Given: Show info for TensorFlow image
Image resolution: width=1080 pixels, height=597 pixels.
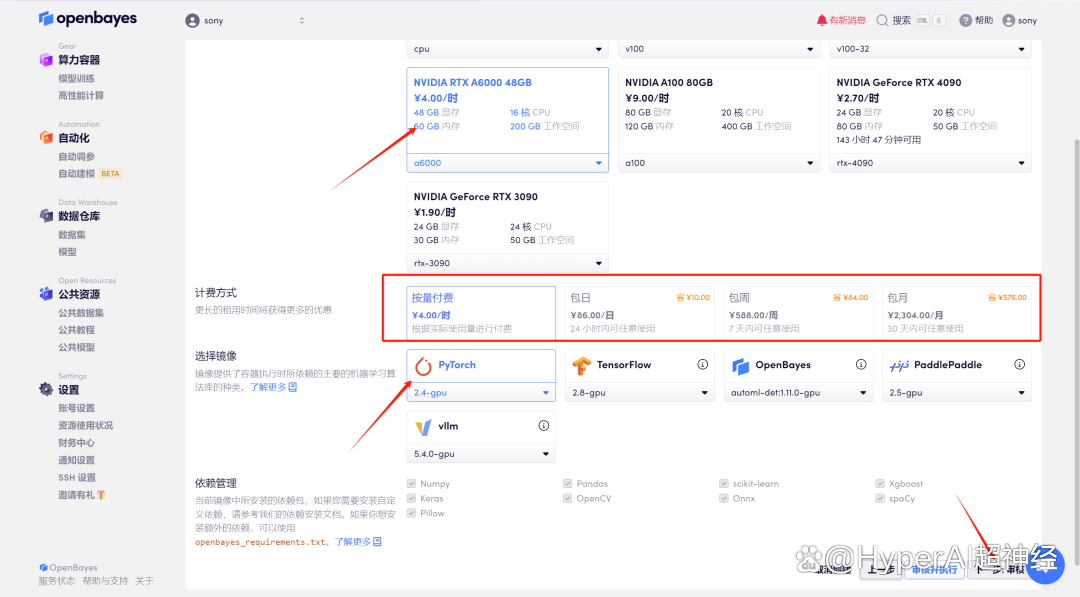Looking at the screenshot, I should coord(703,364).
